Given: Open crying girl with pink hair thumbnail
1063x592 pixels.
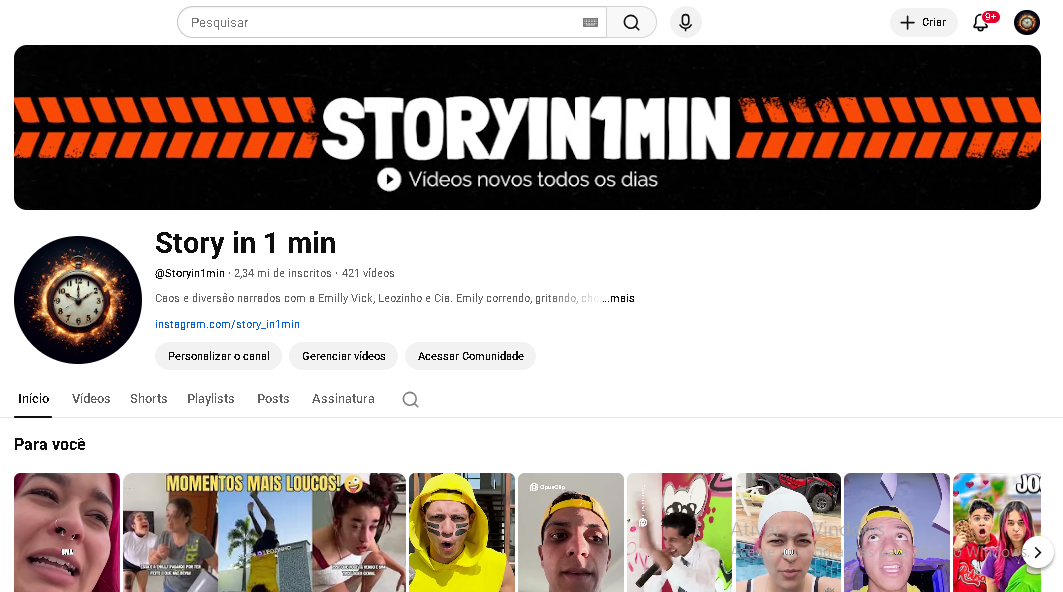Looking at the screenshot, I should [67, 532].
